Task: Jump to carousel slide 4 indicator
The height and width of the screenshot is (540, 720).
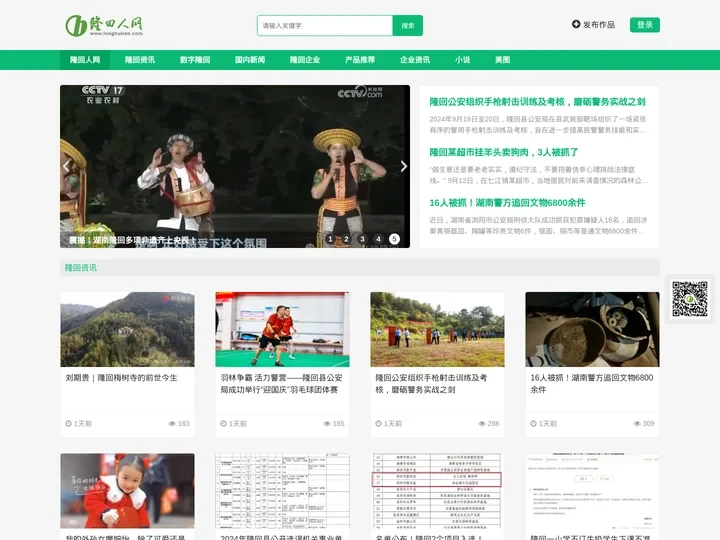Action: point(378,239)
